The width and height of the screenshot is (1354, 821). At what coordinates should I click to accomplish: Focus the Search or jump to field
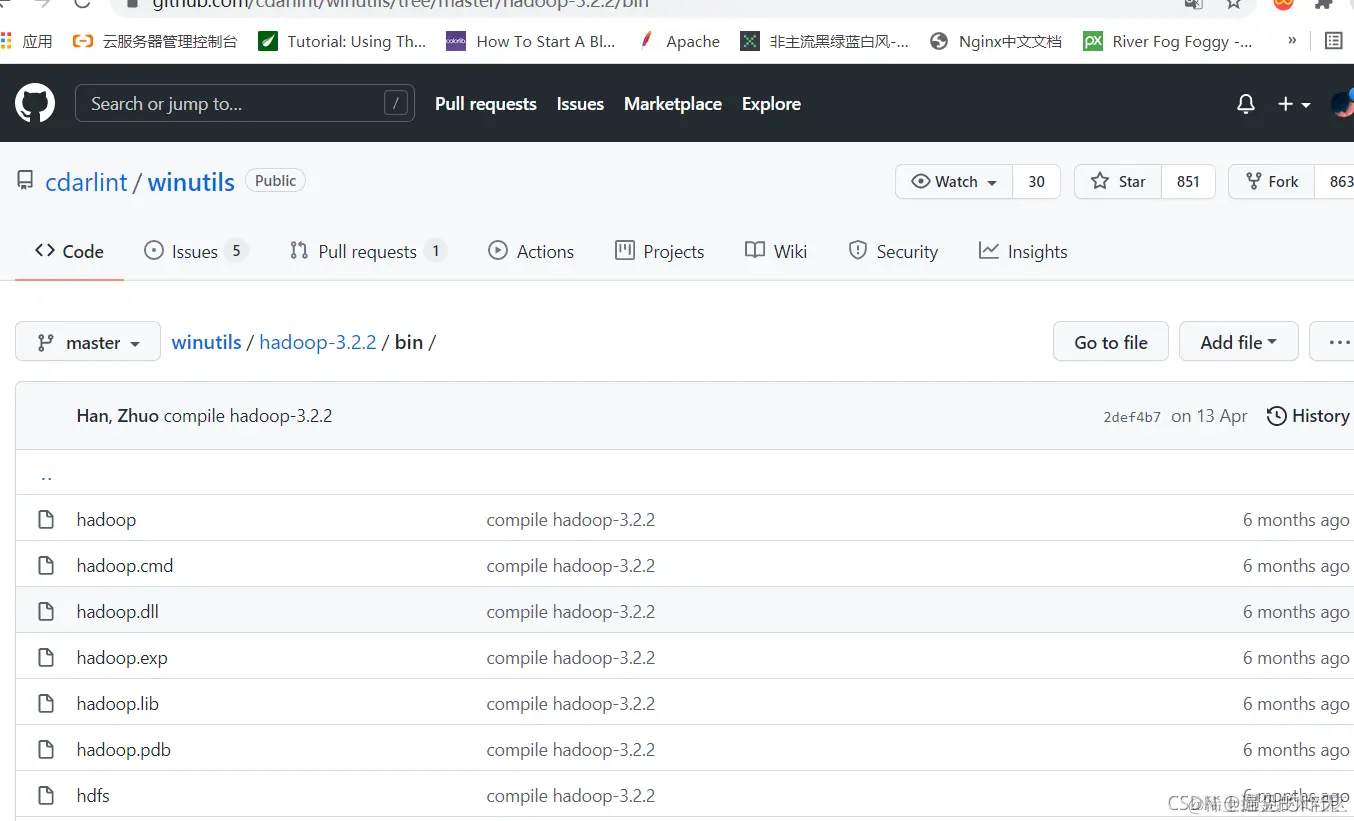click(x=245, y=103)
